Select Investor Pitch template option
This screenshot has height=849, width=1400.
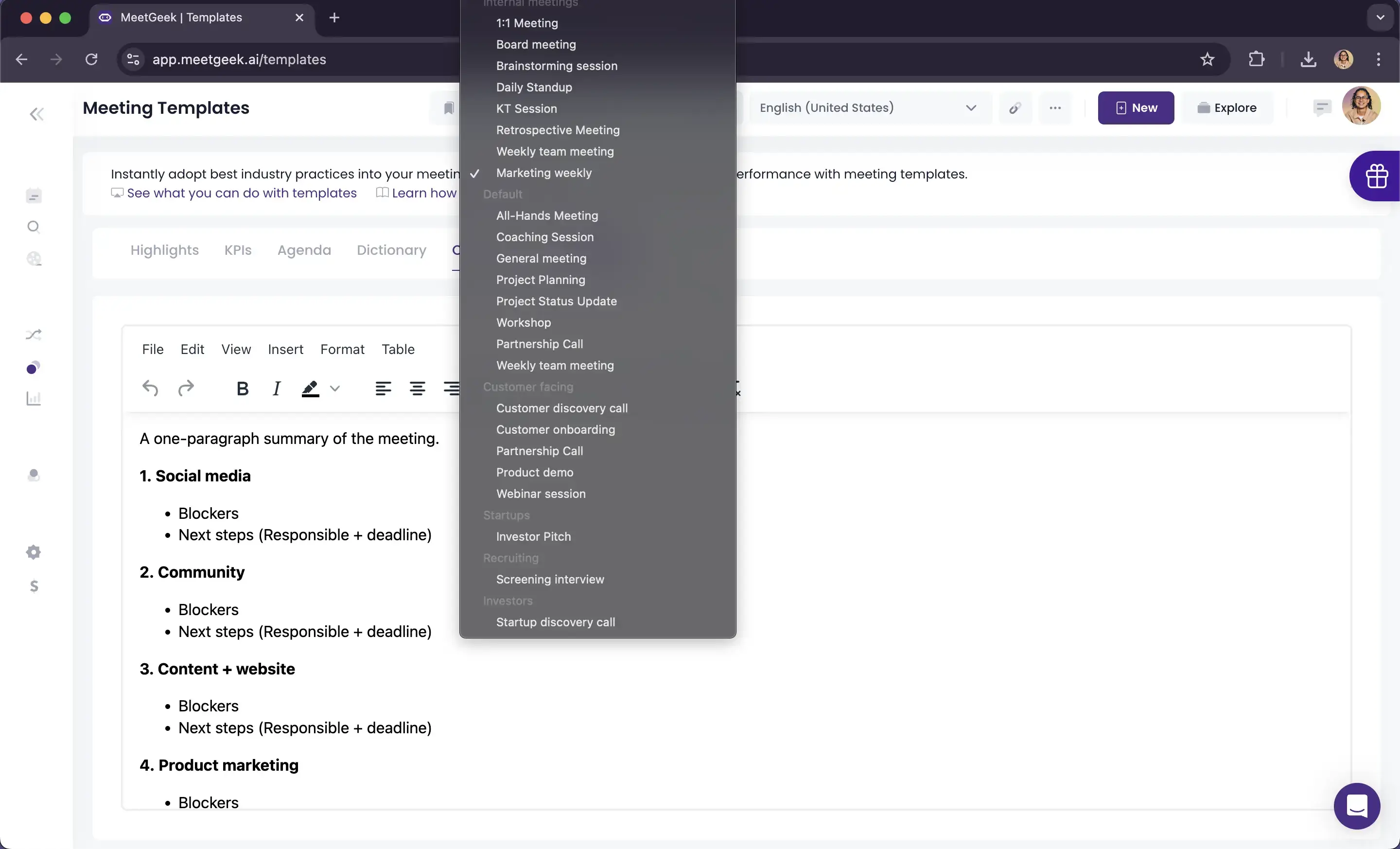coord(533,536)
